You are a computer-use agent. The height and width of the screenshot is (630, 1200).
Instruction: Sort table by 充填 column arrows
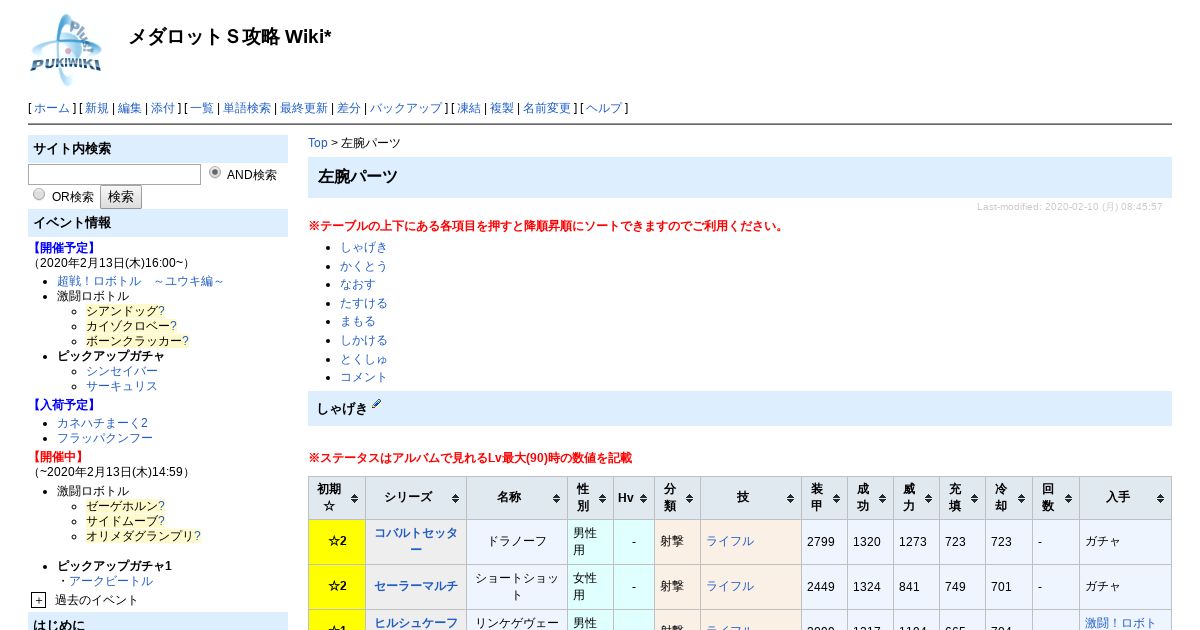point(975,498)
